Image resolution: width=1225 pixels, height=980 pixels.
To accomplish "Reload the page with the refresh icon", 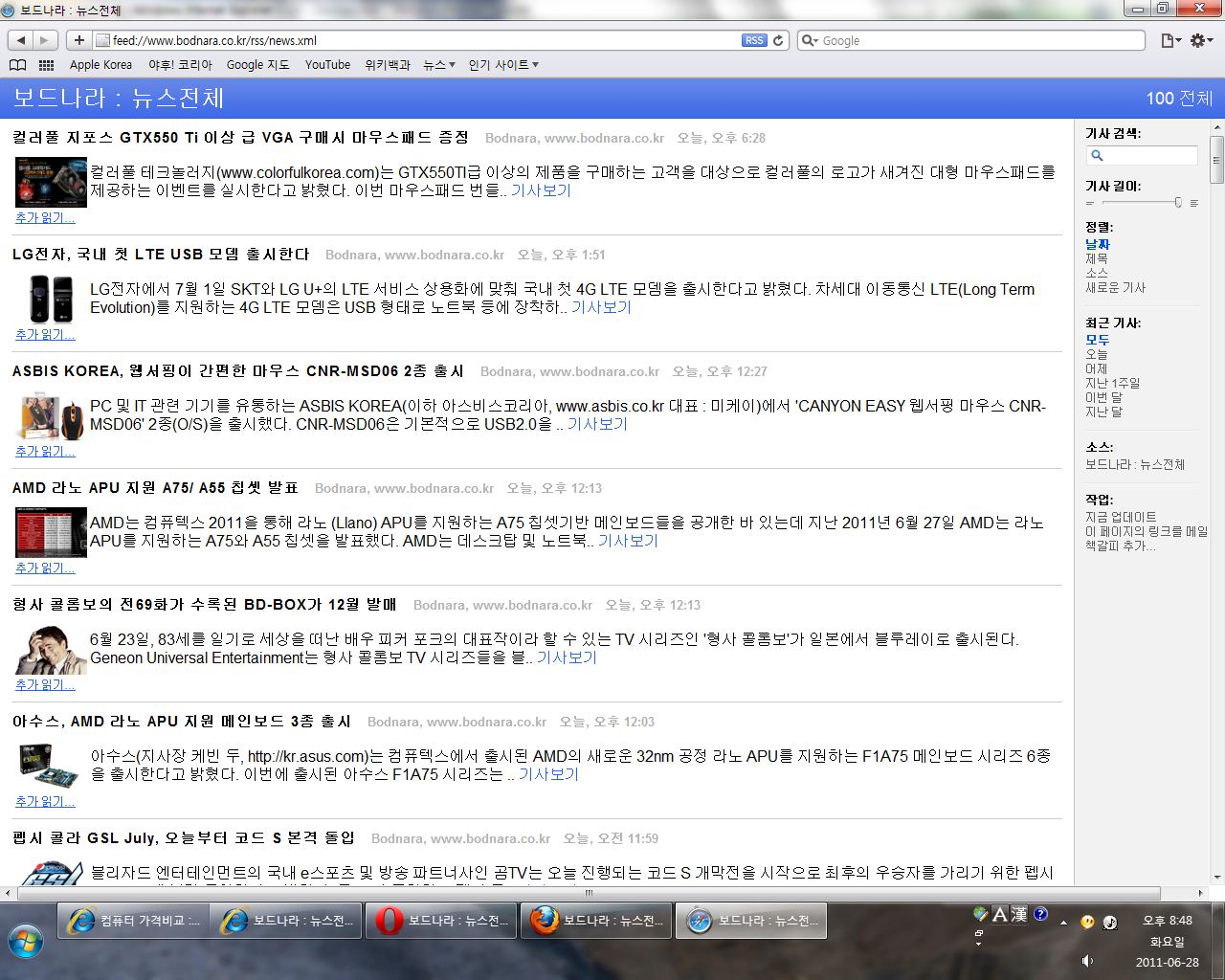I will coord(778,40).
